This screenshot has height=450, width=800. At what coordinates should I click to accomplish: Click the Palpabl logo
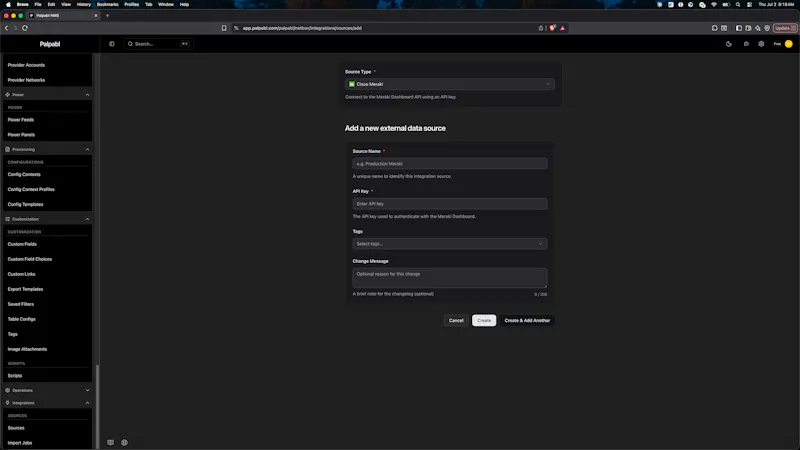click(49, 44)
